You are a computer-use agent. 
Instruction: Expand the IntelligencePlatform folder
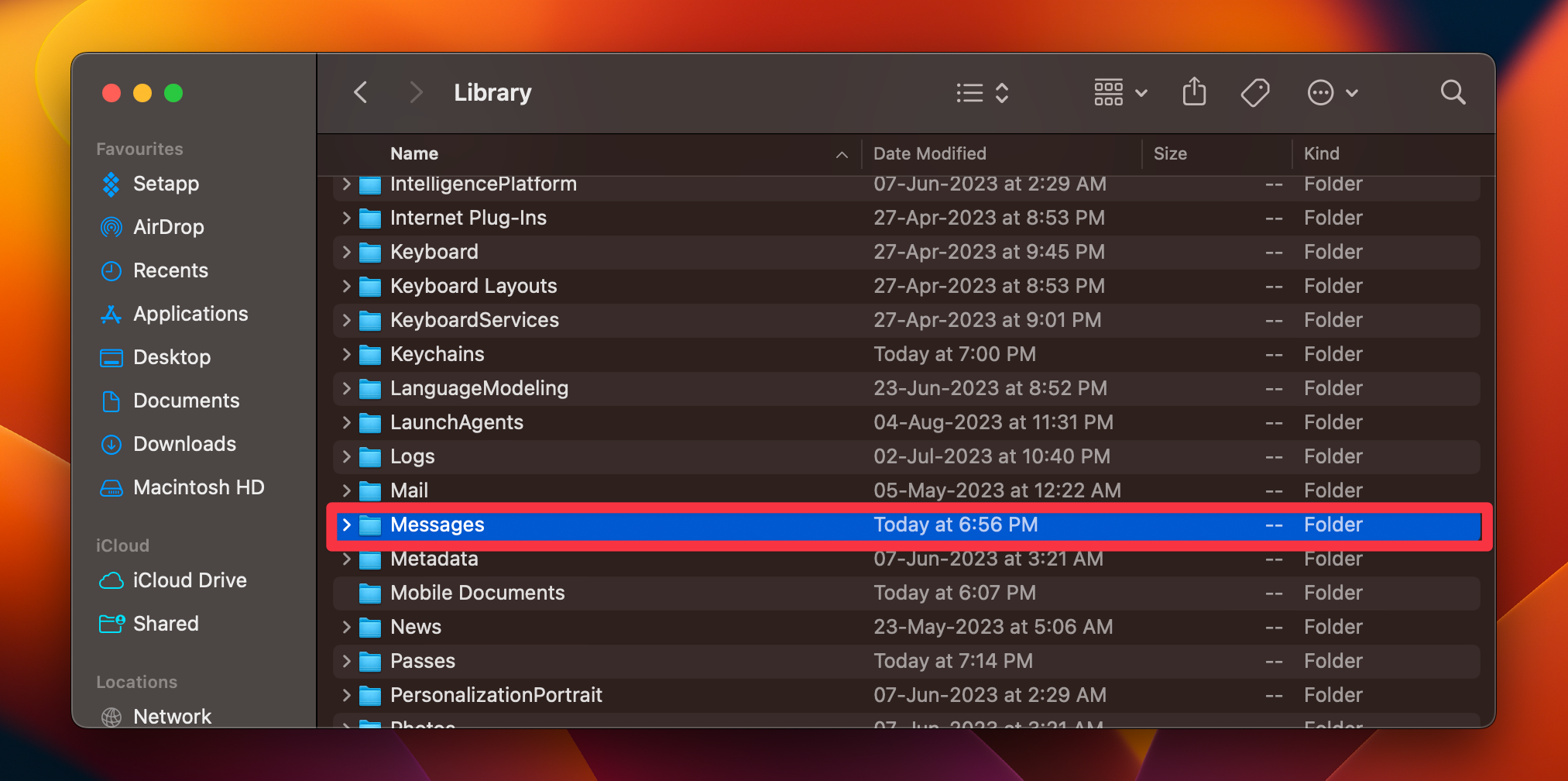[x=346, y=184]
